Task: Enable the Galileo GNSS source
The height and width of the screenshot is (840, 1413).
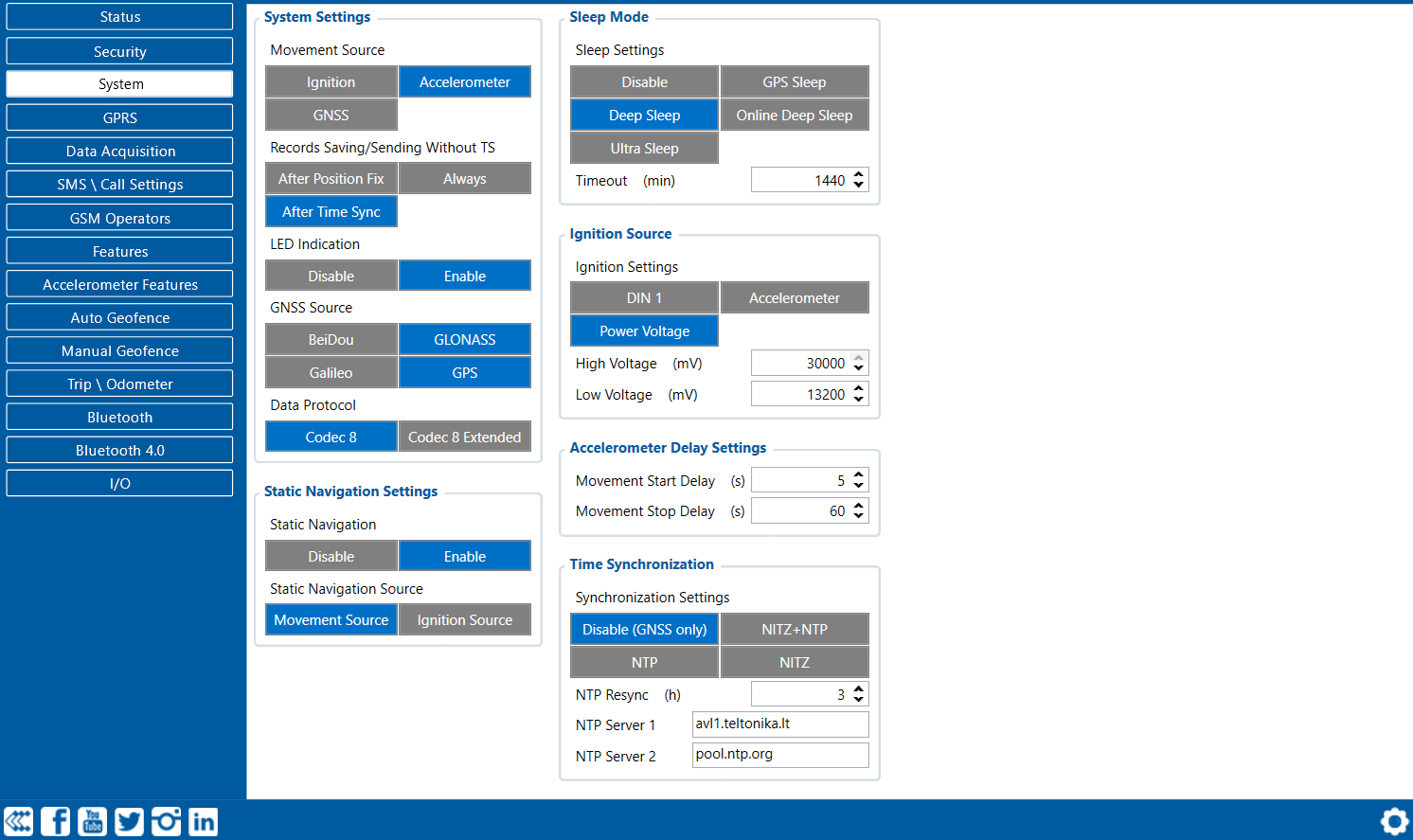Action: [331, 373]
